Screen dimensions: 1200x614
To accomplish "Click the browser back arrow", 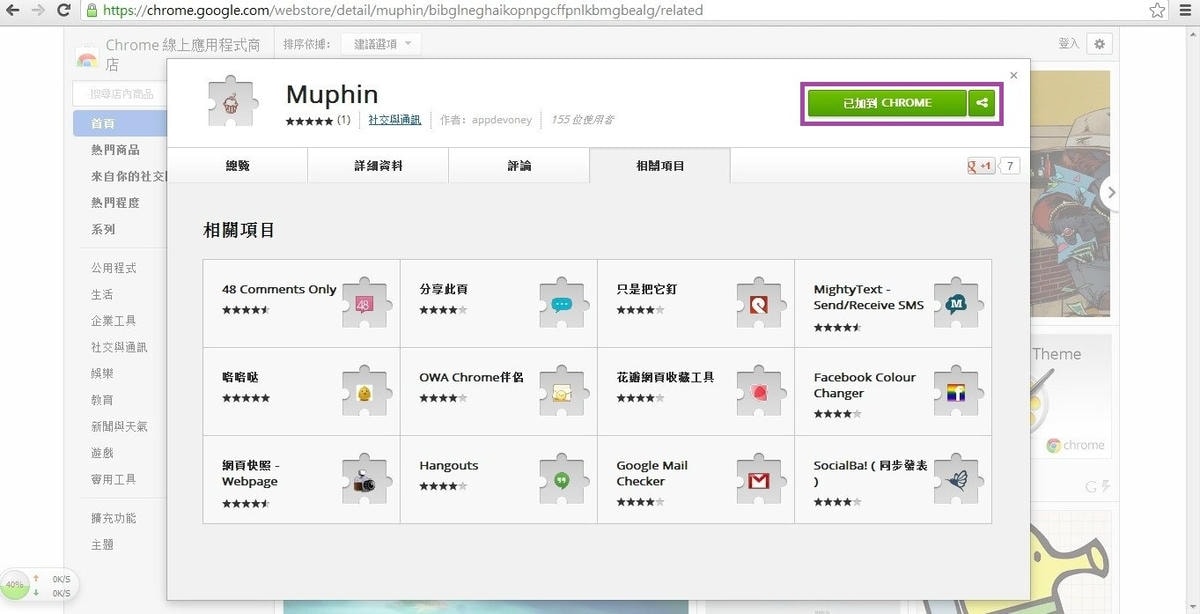I will click(13, 11).
